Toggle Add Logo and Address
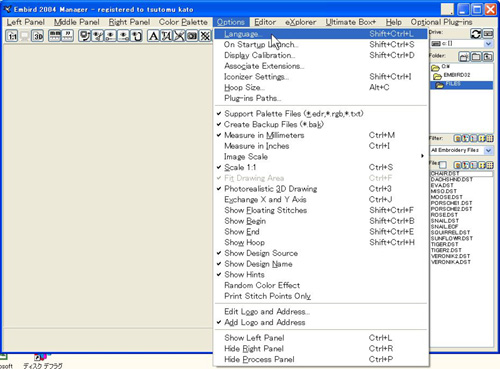Screen dimensions: 500x369 (320, 322)
